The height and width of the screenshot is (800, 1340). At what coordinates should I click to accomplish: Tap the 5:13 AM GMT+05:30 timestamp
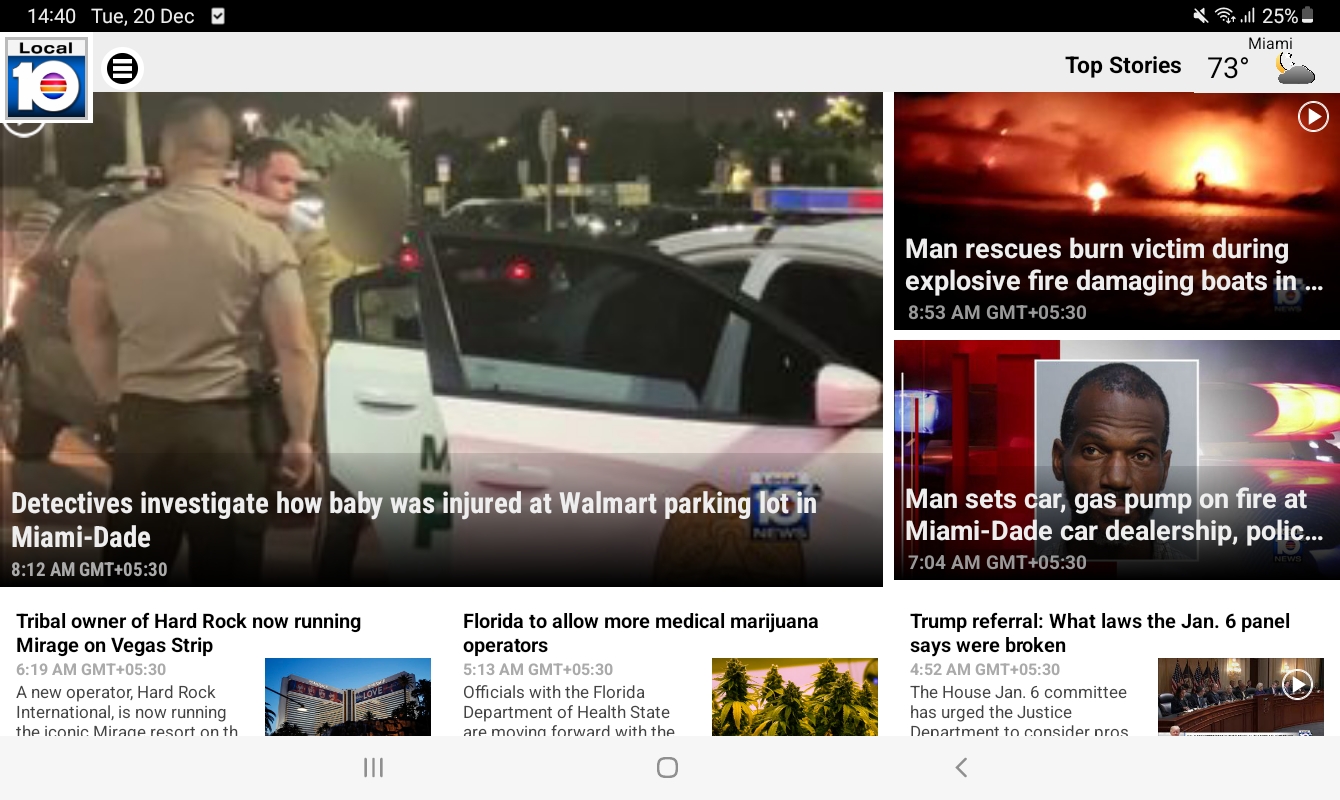(x=538, y=670)
